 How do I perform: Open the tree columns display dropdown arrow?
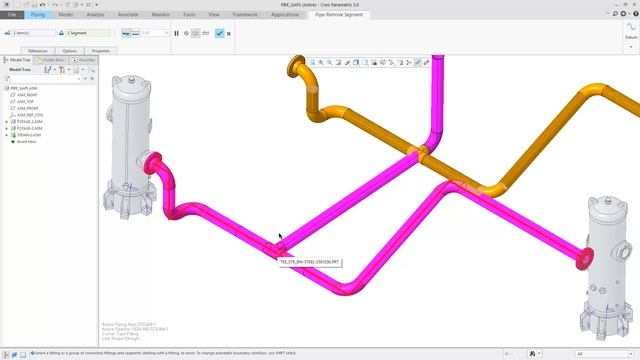[82, 70]
